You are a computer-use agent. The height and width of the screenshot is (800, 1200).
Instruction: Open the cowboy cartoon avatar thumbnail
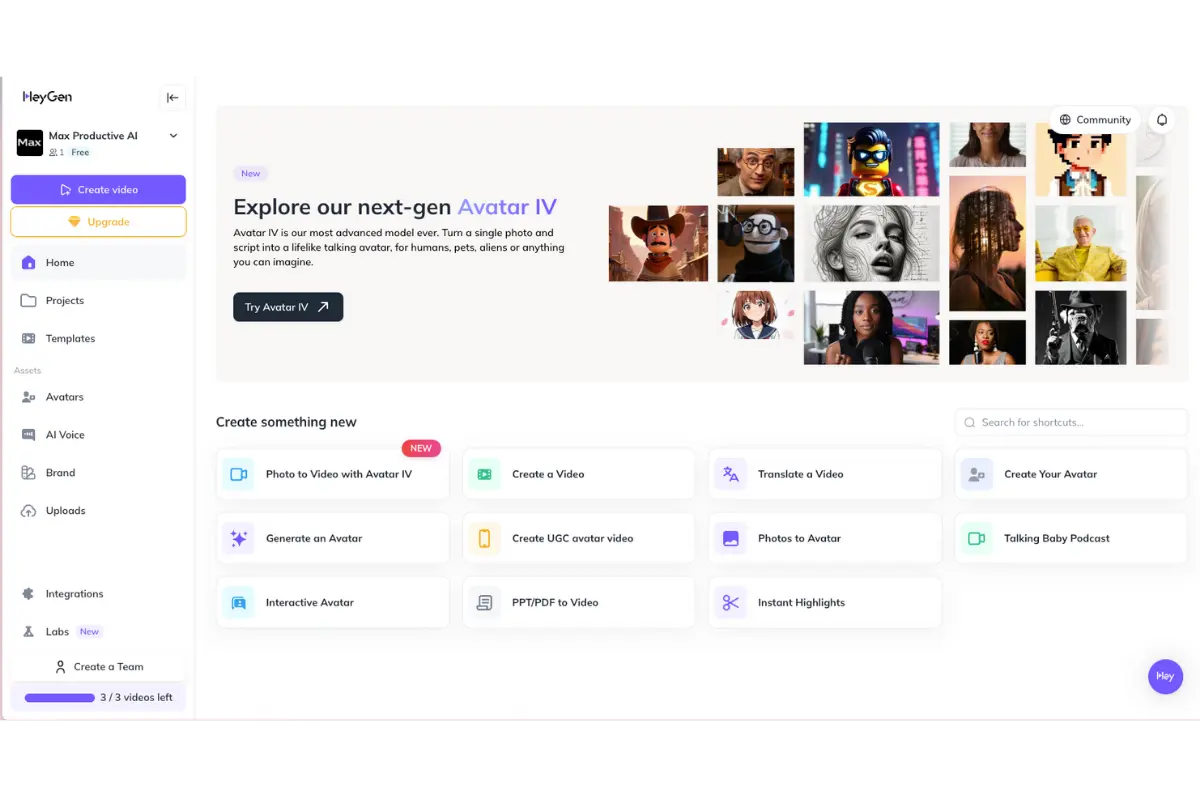click(658, 243)
